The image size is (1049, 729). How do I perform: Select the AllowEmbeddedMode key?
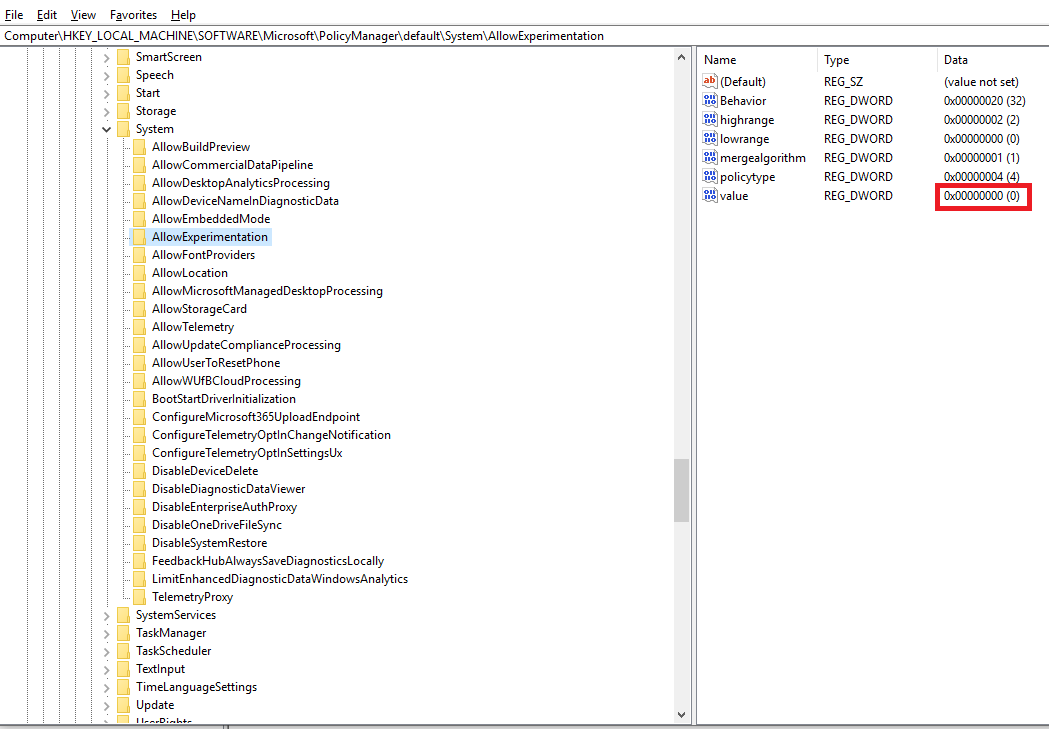(x=211, y=219)
